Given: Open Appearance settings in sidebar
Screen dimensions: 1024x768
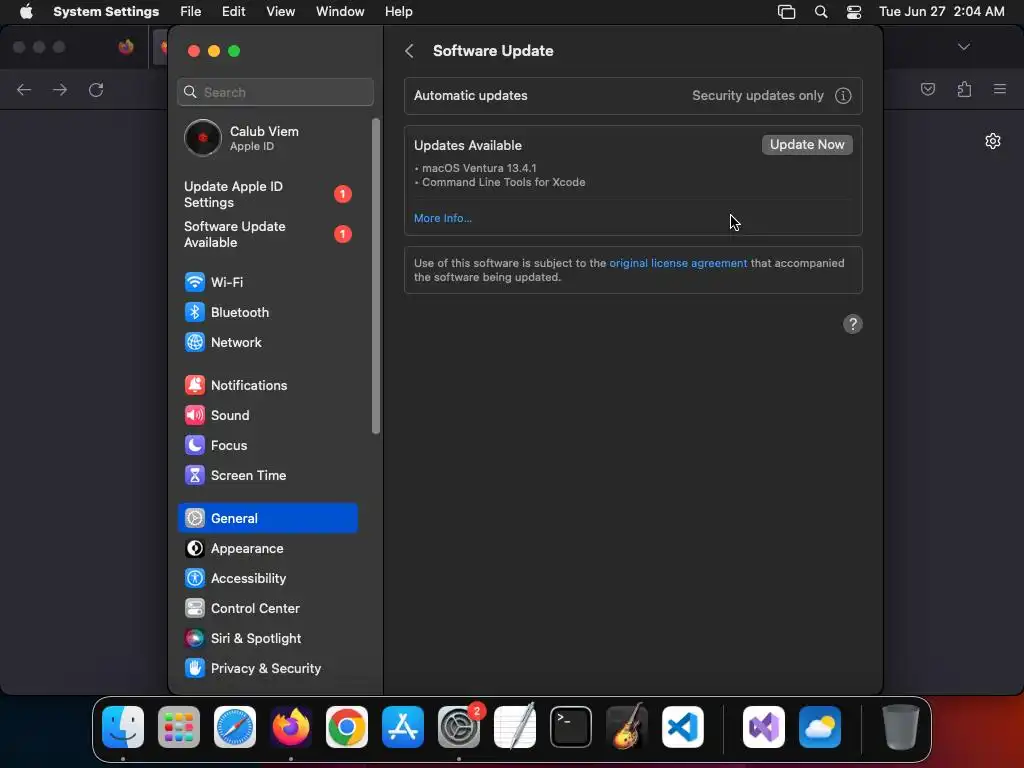Looking at the screenshot, I should tap(268, 549).
